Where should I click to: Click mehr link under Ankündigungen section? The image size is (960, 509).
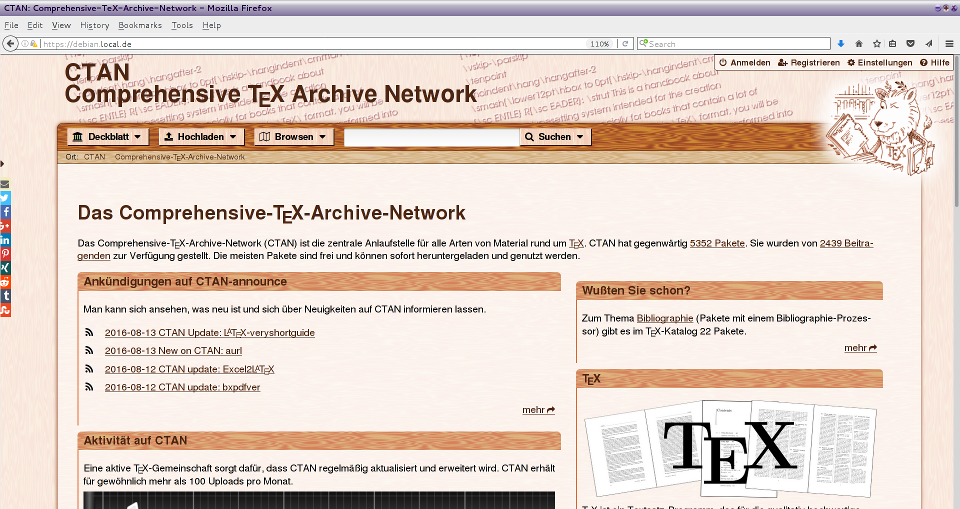[x=539, y=410]
